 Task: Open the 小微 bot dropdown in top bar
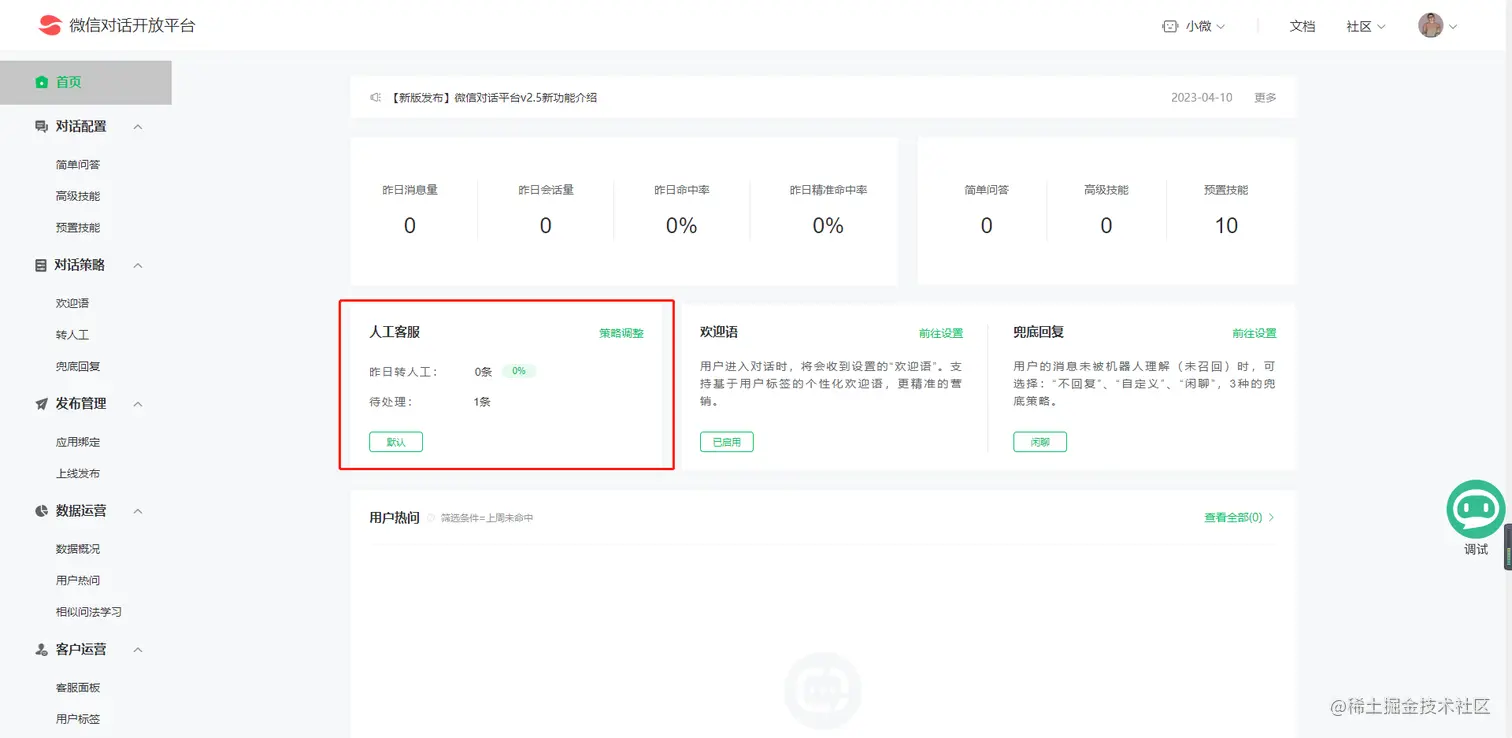tap(1197, 25)
